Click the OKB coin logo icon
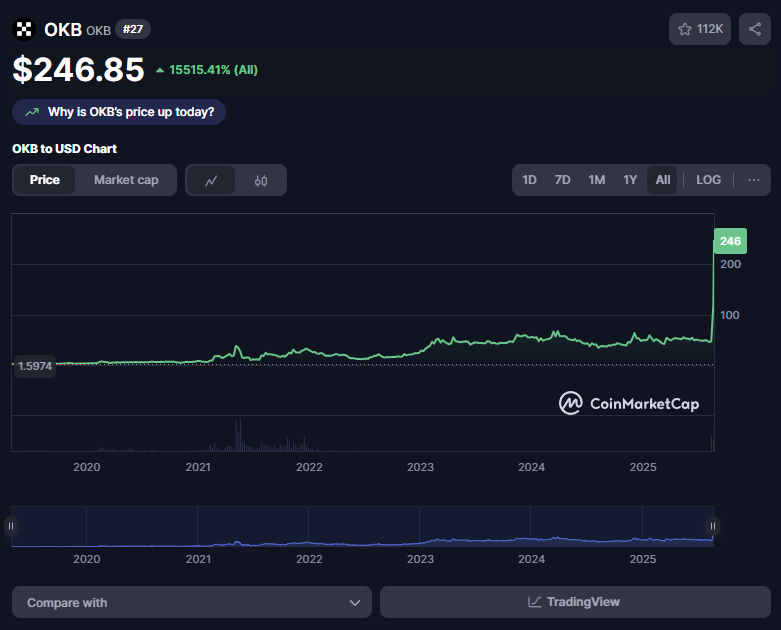Image resolution: width=781 pixels, height=630 pixels. tap(23, 29)
